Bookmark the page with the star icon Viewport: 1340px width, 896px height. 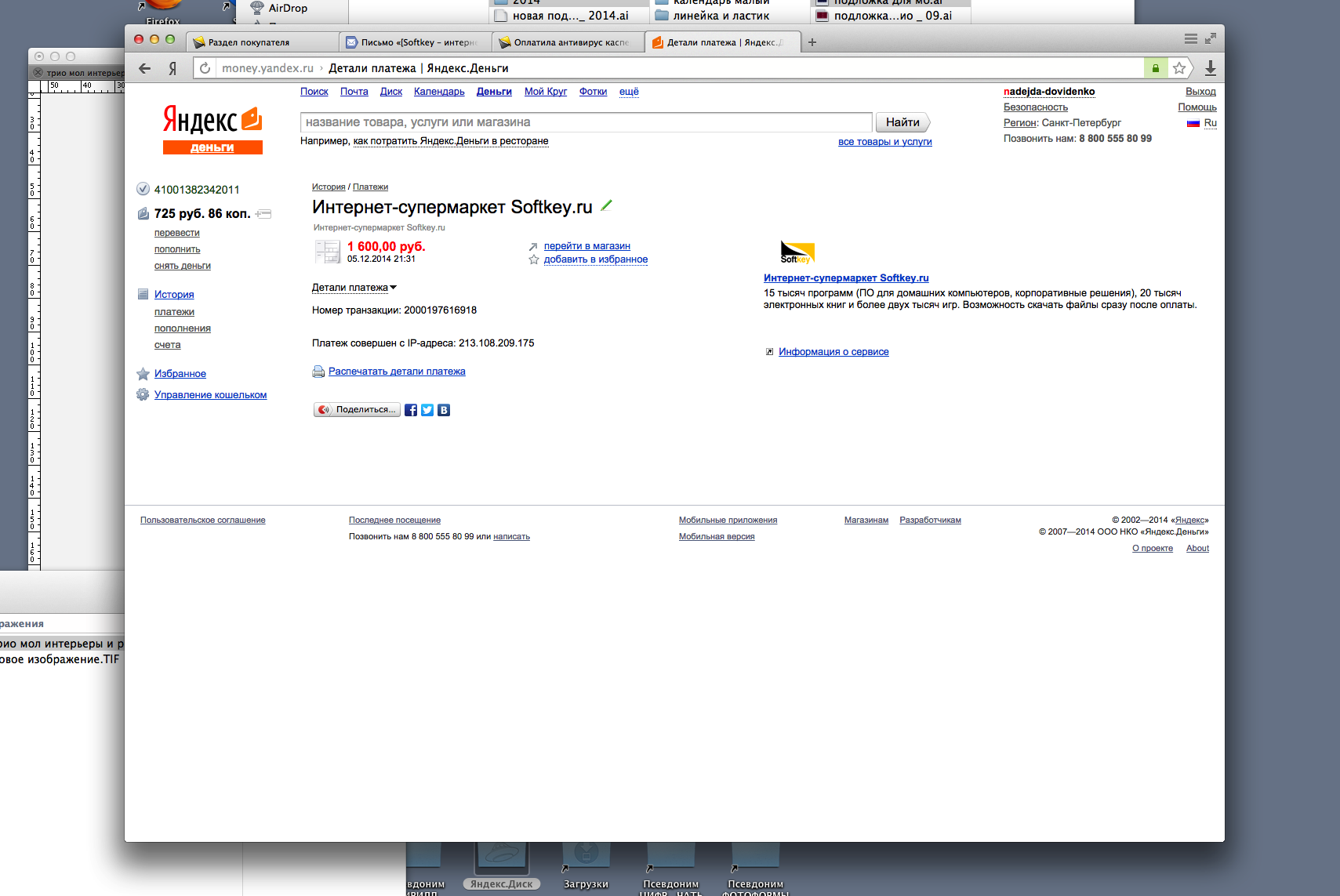tap(1179, 68)
